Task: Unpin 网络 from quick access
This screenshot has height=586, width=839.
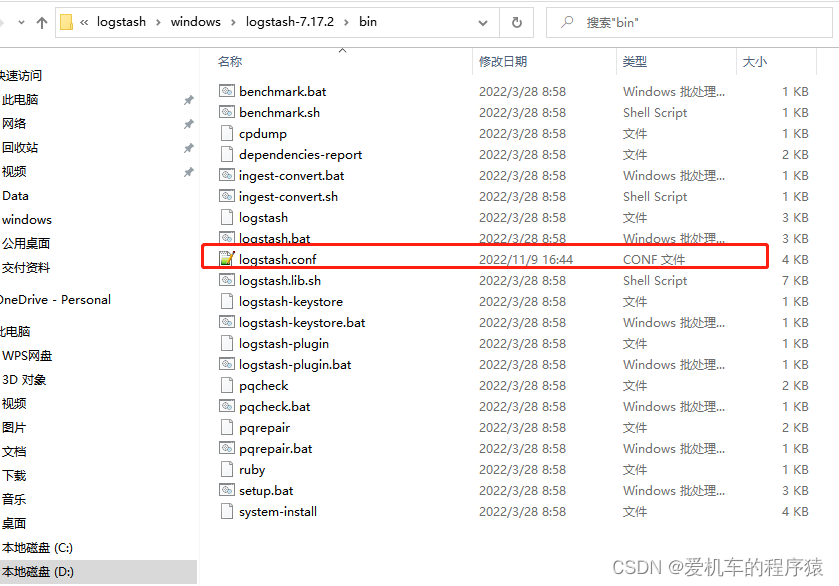Action: point(188,124)
